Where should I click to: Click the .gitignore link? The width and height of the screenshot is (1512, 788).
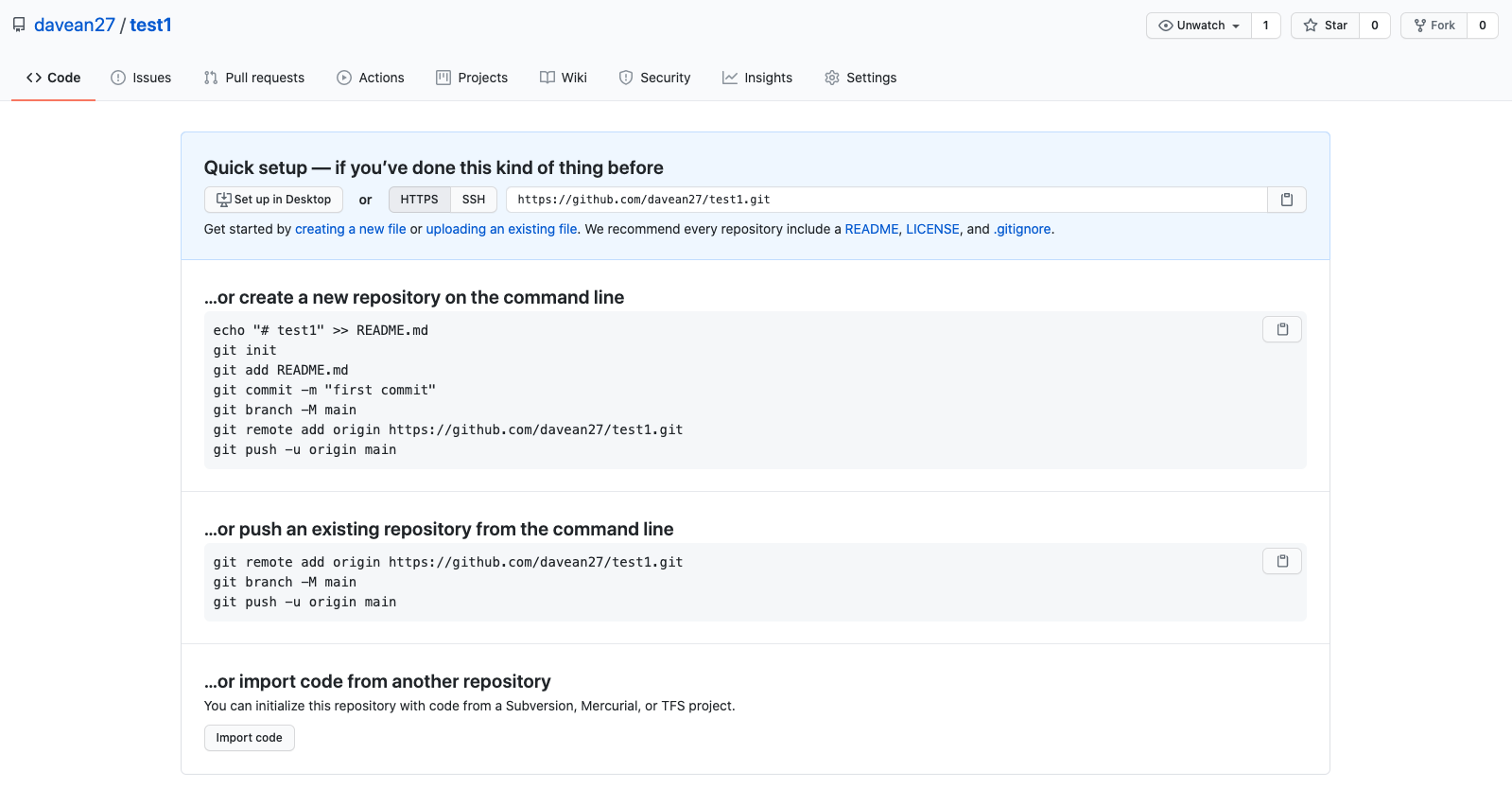pos(1022,229)
